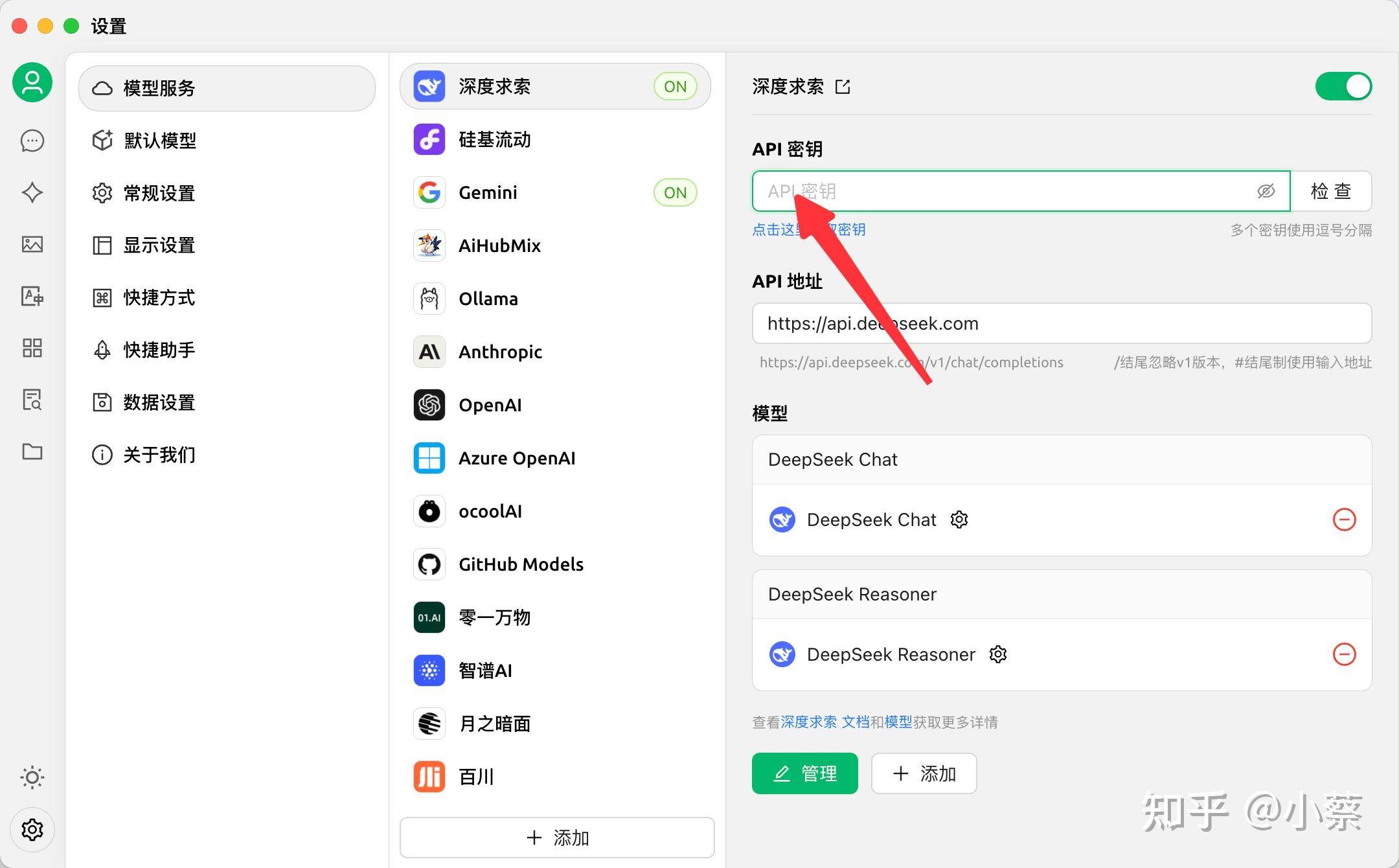This screenshot has width=1399, height=868.
Task: Select the OpenAI provider
Action: pyautogui.click(x=555, y=405)
